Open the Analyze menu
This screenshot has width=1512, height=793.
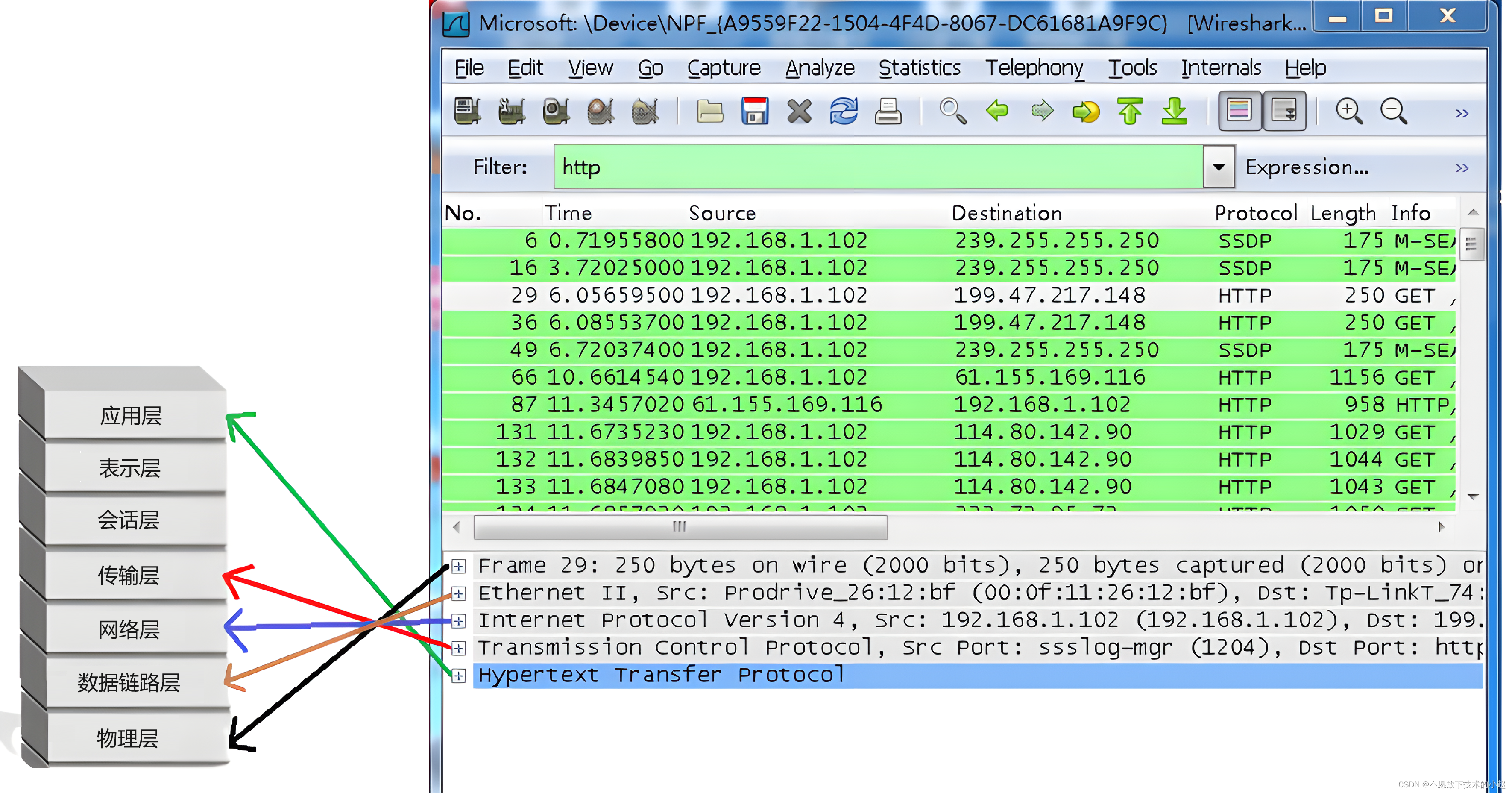(820, 68)
